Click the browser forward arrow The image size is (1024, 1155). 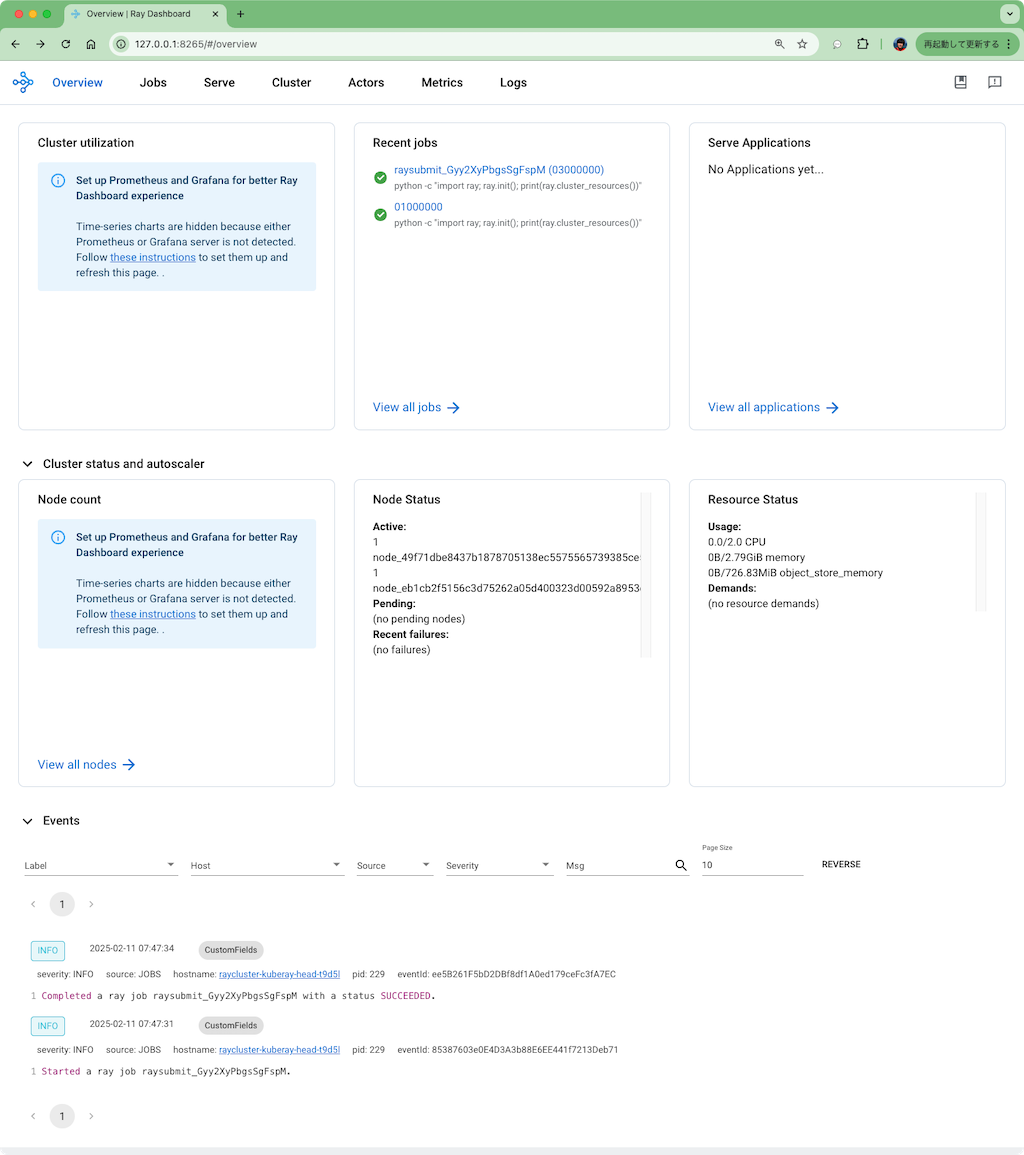click(x=41, y=44)
